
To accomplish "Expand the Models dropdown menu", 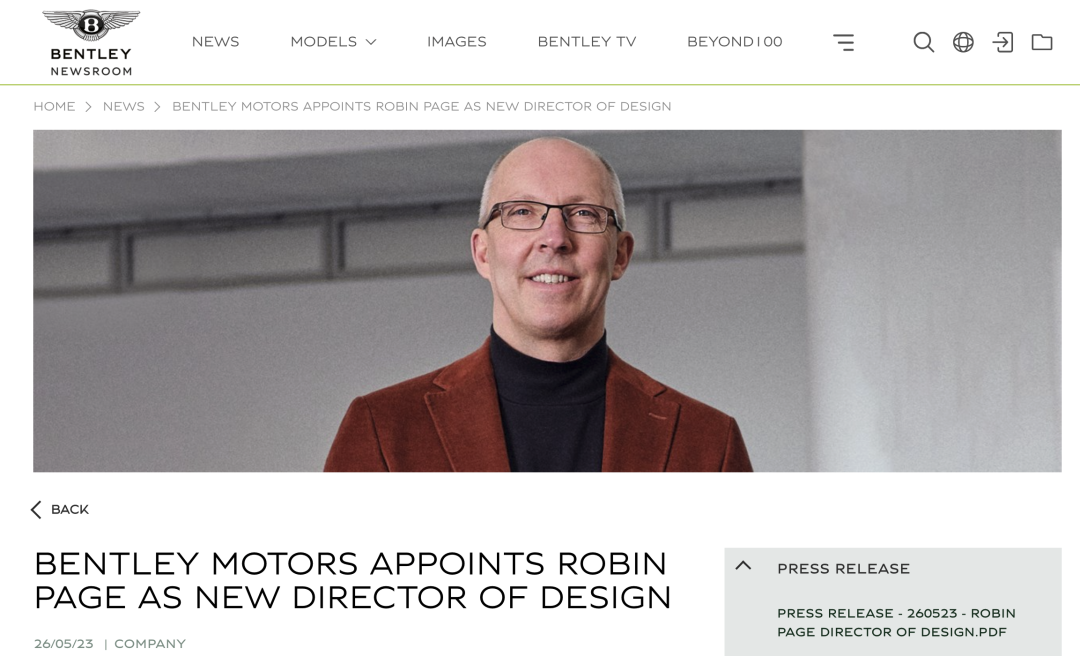I will click(x=333, y=41).
